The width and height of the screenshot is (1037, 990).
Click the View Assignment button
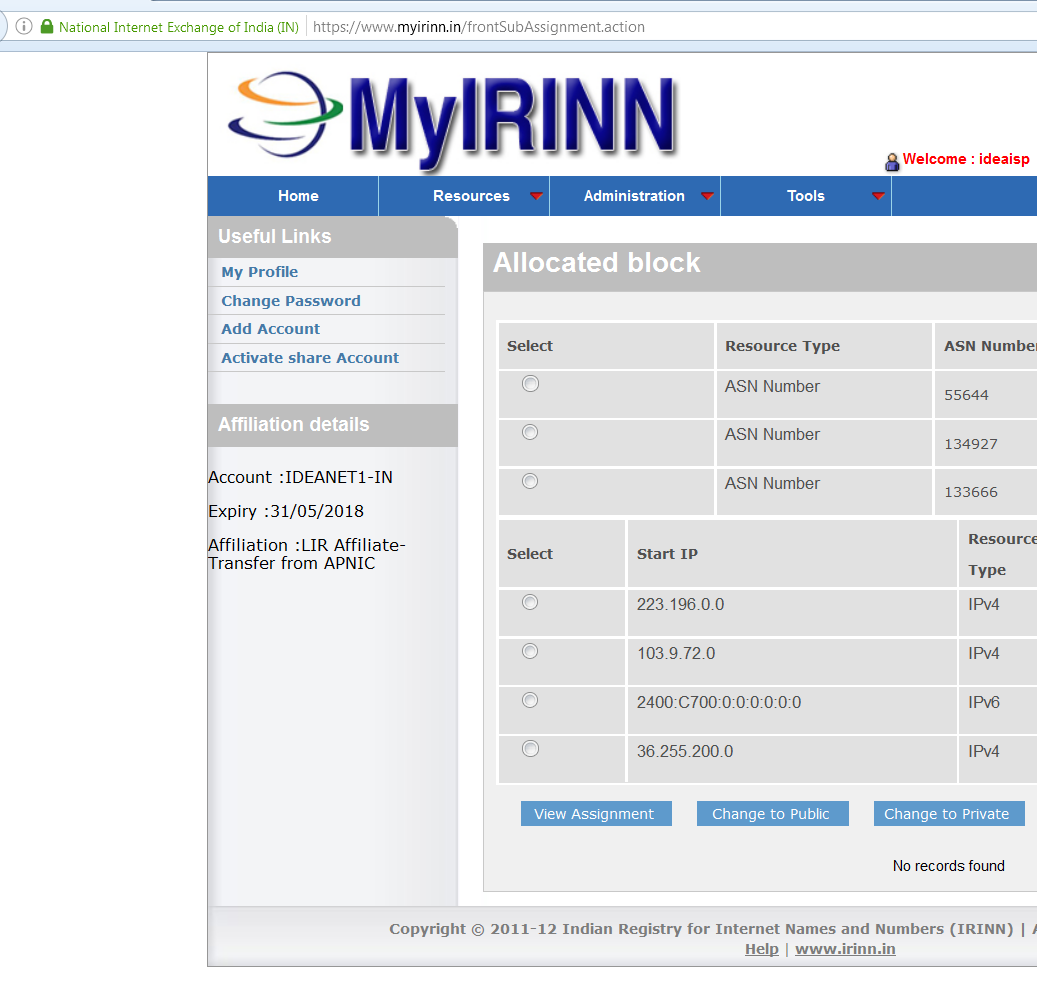[x=595, y=813]
